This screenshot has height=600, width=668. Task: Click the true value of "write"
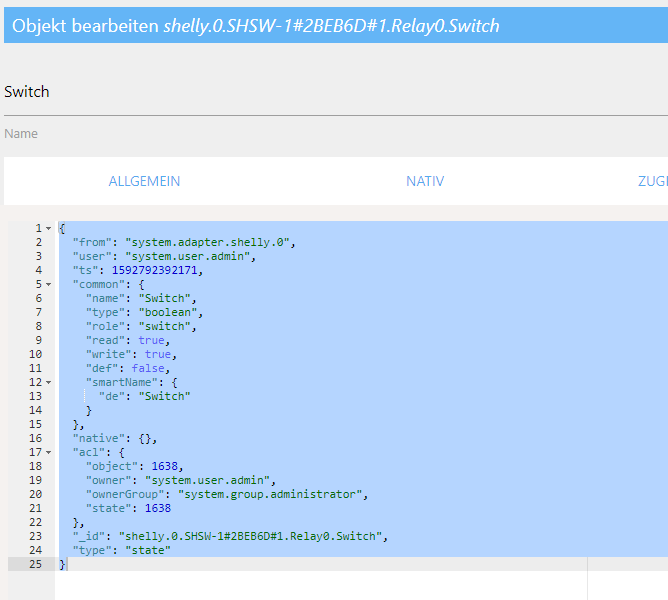[x=158, y=354]
